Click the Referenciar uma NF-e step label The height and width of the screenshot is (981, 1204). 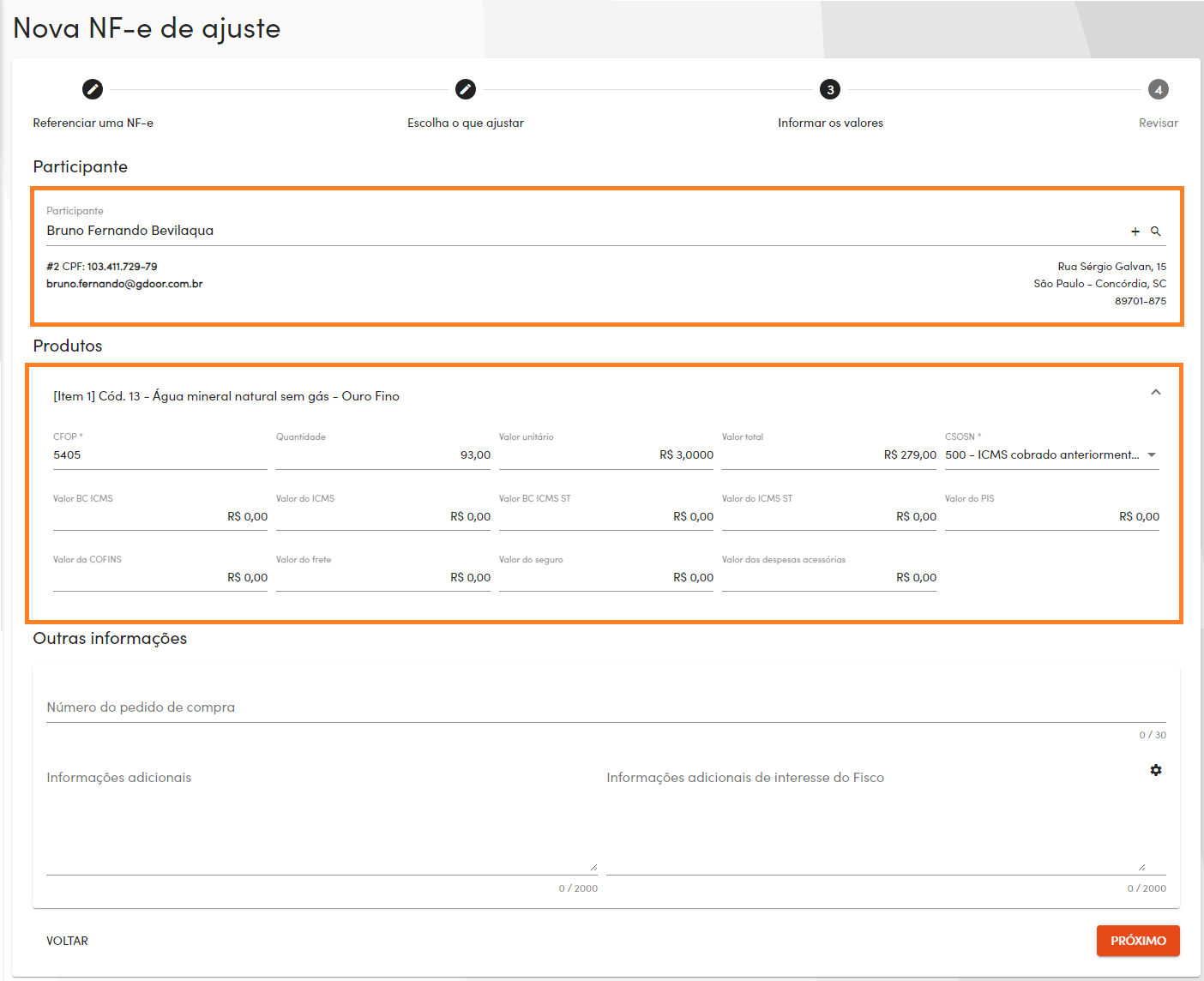tap(93, 123)
